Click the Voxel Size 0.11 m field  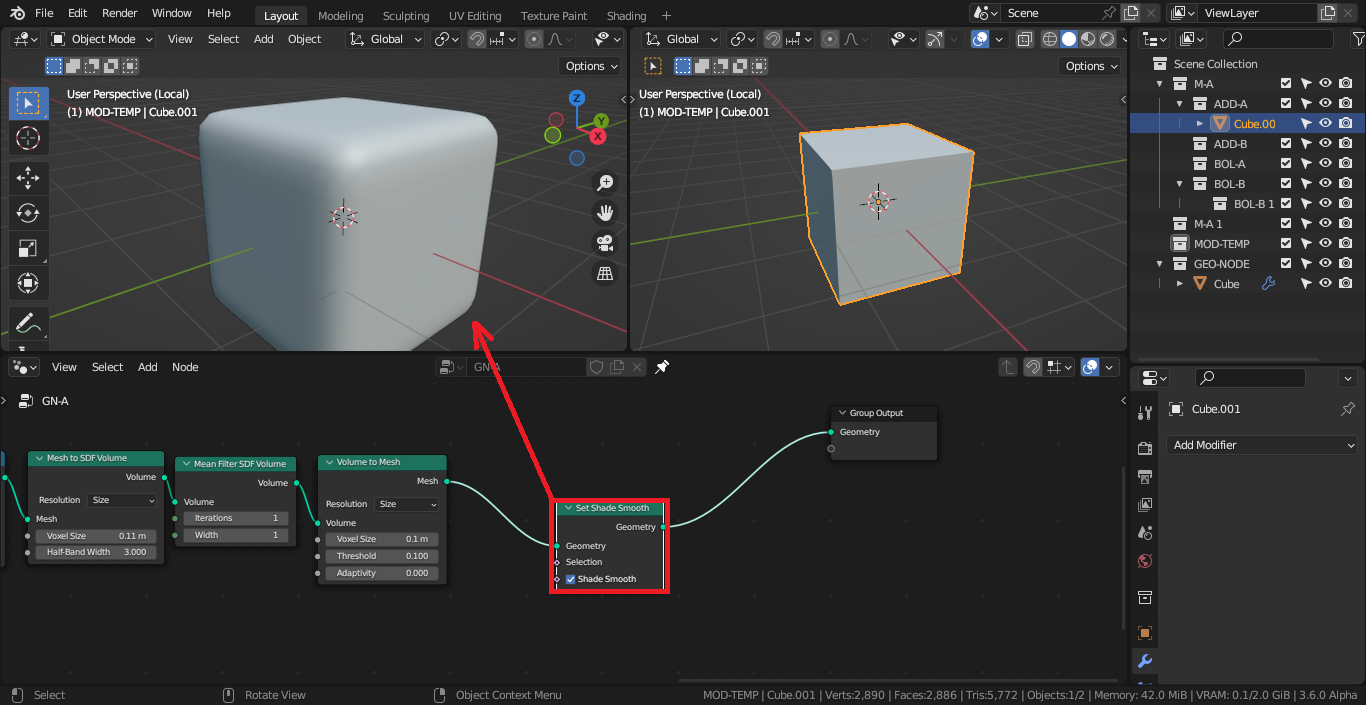(96, 536)
